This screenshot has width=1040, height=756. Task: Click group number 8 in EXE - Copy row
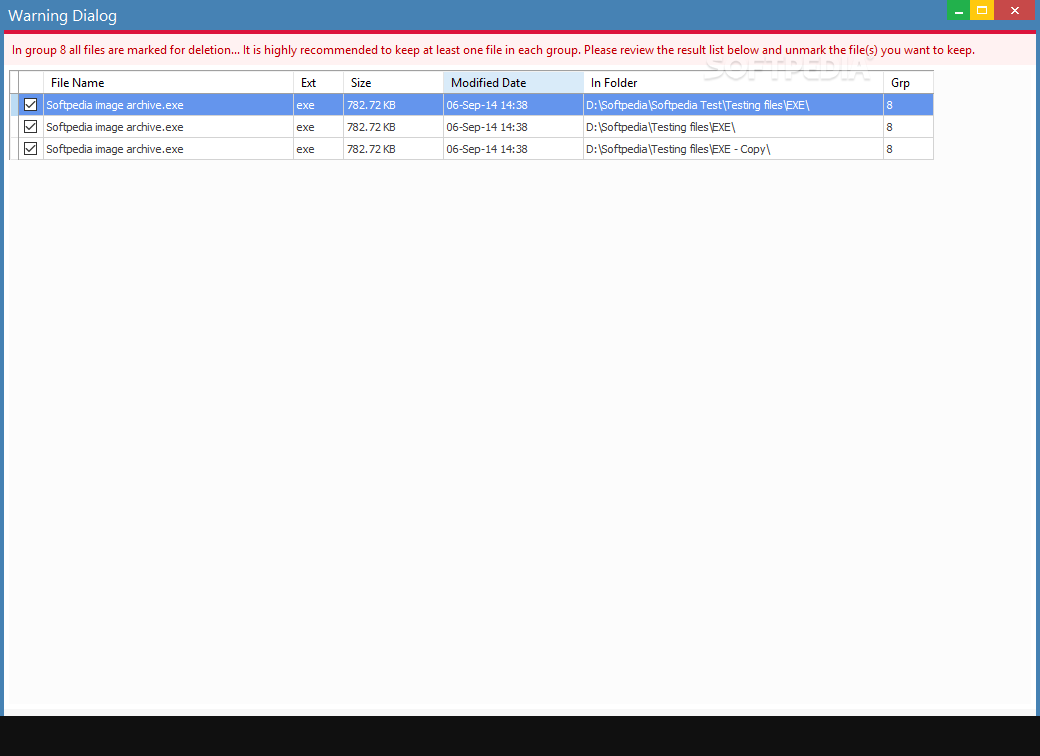point(889,149)
